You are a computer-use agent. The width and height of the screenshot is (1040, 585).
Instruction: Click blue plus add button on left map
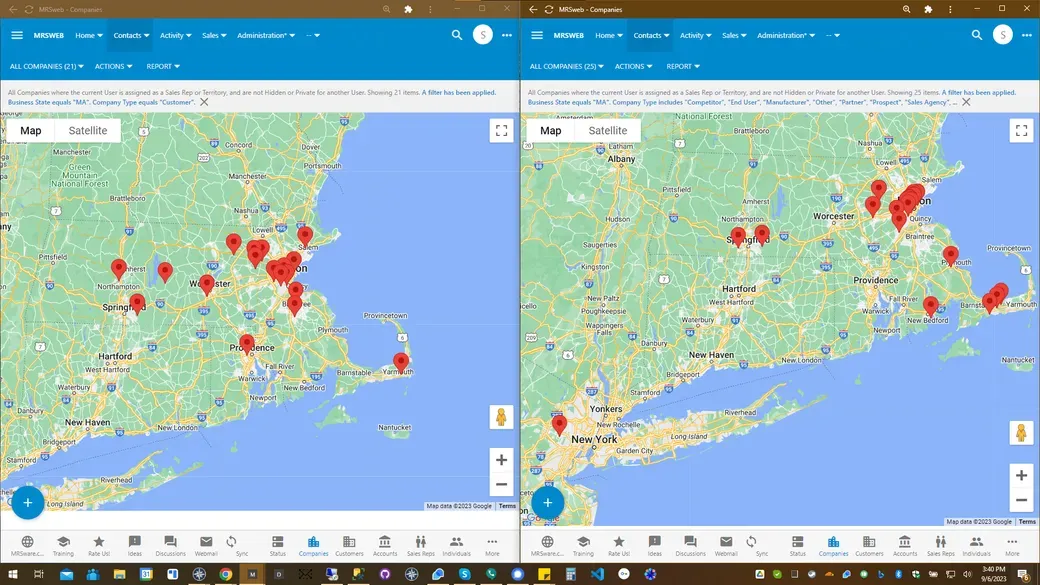click(28, 502)
